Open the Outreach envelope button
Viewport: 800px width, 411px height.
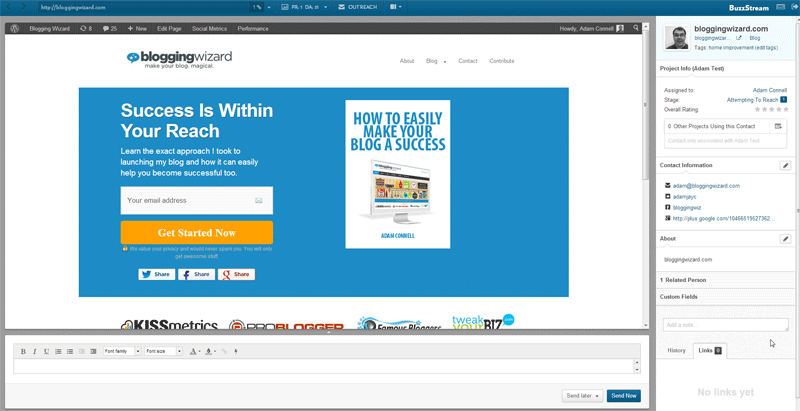click(x=358, y=7)
